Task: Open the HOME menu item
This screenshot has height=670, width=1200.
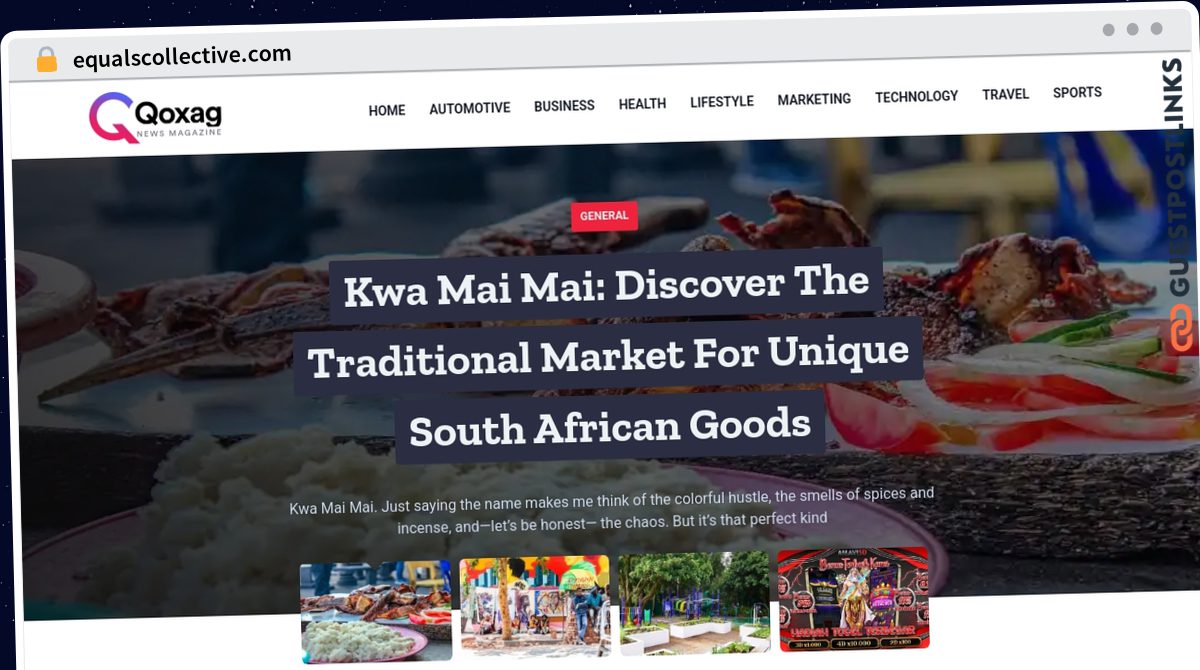Action: click(x=387, y=110)
